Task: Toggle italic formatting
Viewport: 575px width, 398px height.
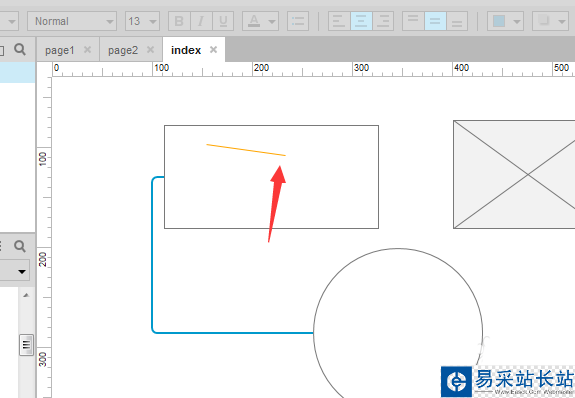Action: (x=201, y=21)
